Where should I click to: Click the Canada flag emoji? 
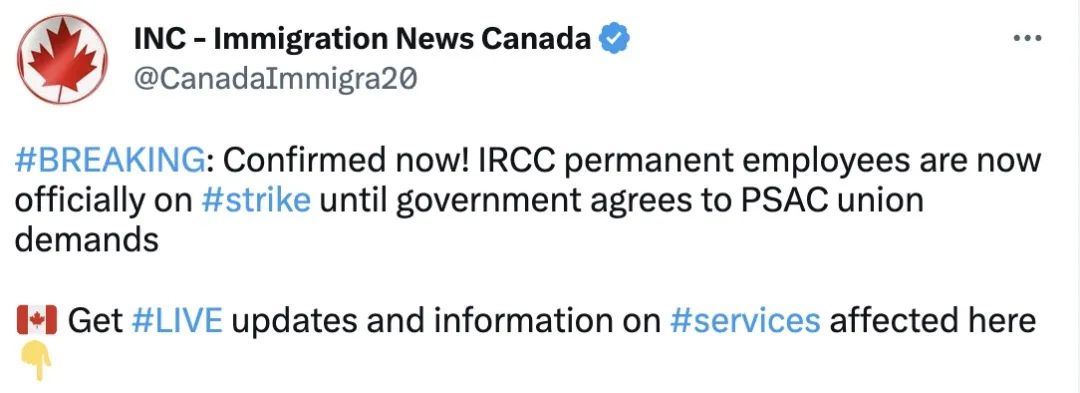coord(37,321)
